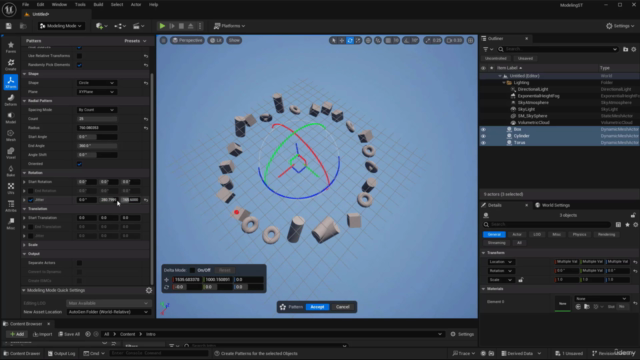This screenshot has width=640, height=360.
Task: Click the Start Angle slider field
Action: [x=97, y=137]
